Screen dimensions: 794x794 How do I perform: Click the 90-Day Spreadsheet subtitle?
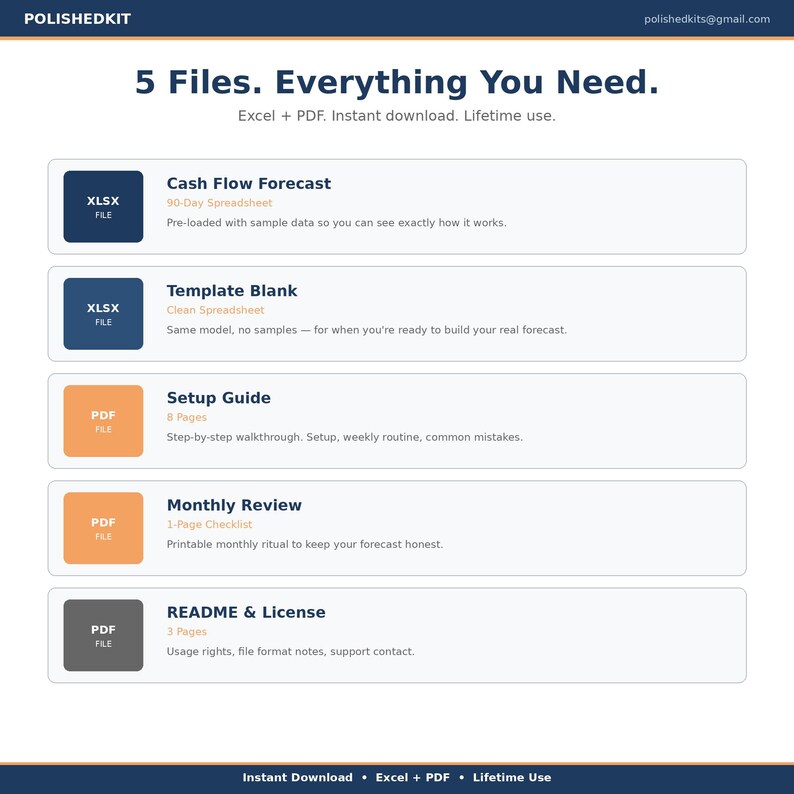coord(219,203)
